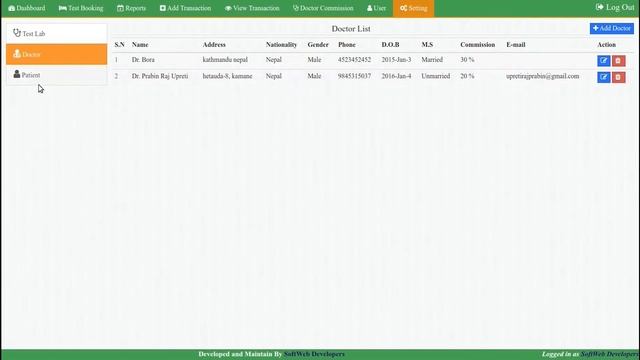Image resolution: width=640 pixels, height=360 pixels.
Task: Open SoftWeb Developers footer link
Action: coord(314,354)
